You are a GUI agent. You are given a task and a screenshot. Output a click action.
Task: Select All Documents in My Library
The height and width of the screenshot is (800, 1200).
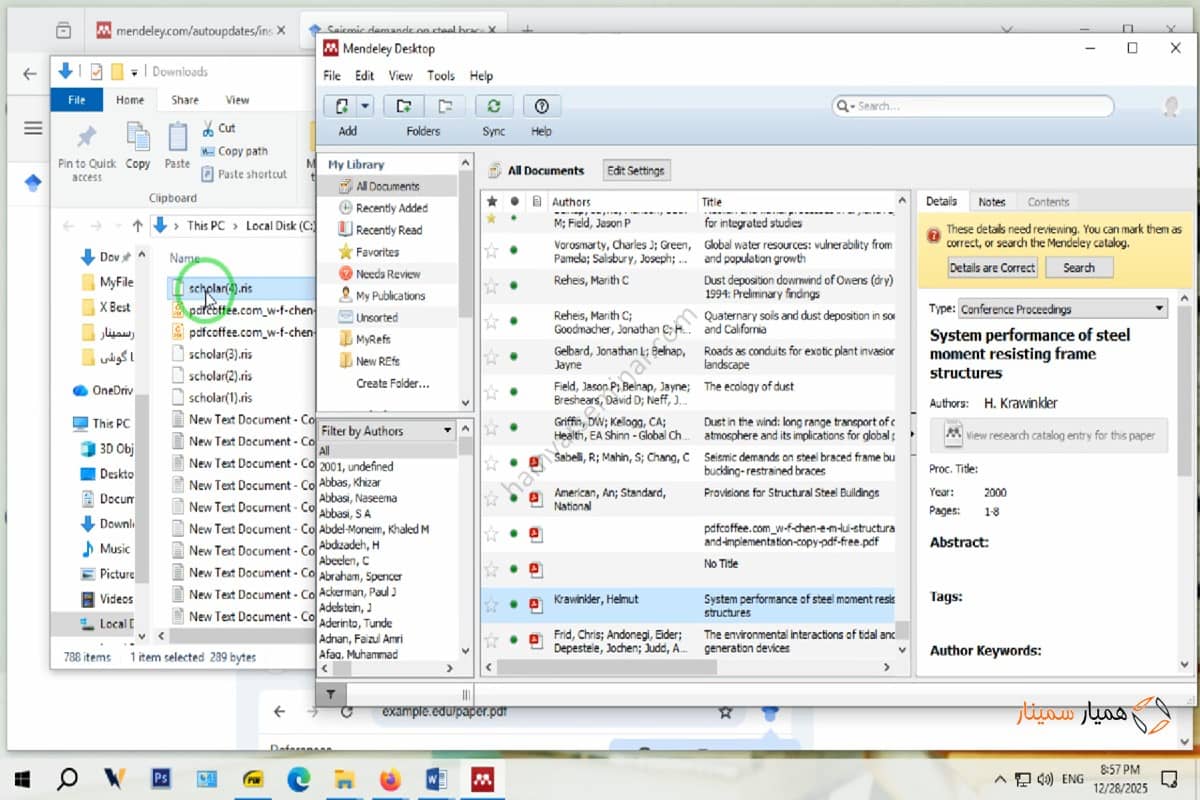coord(387,186)
